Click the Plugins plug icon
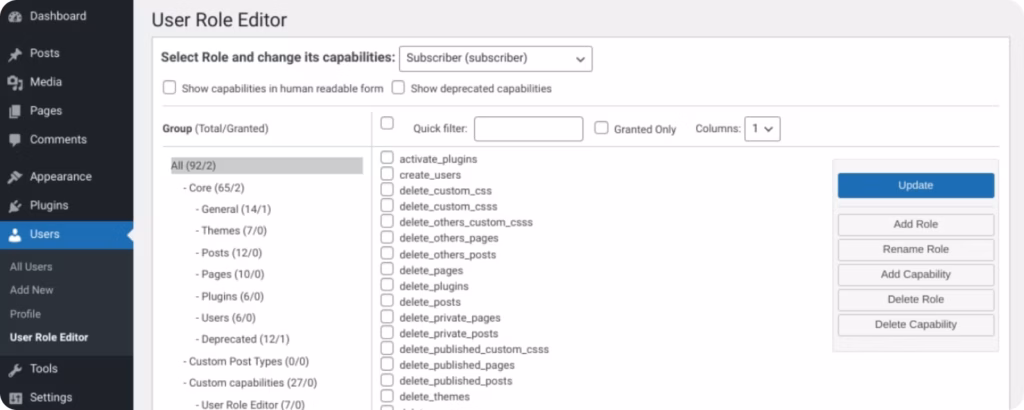Image resolution: width=1024 pixels, height=410 pixels. point(15,206)
